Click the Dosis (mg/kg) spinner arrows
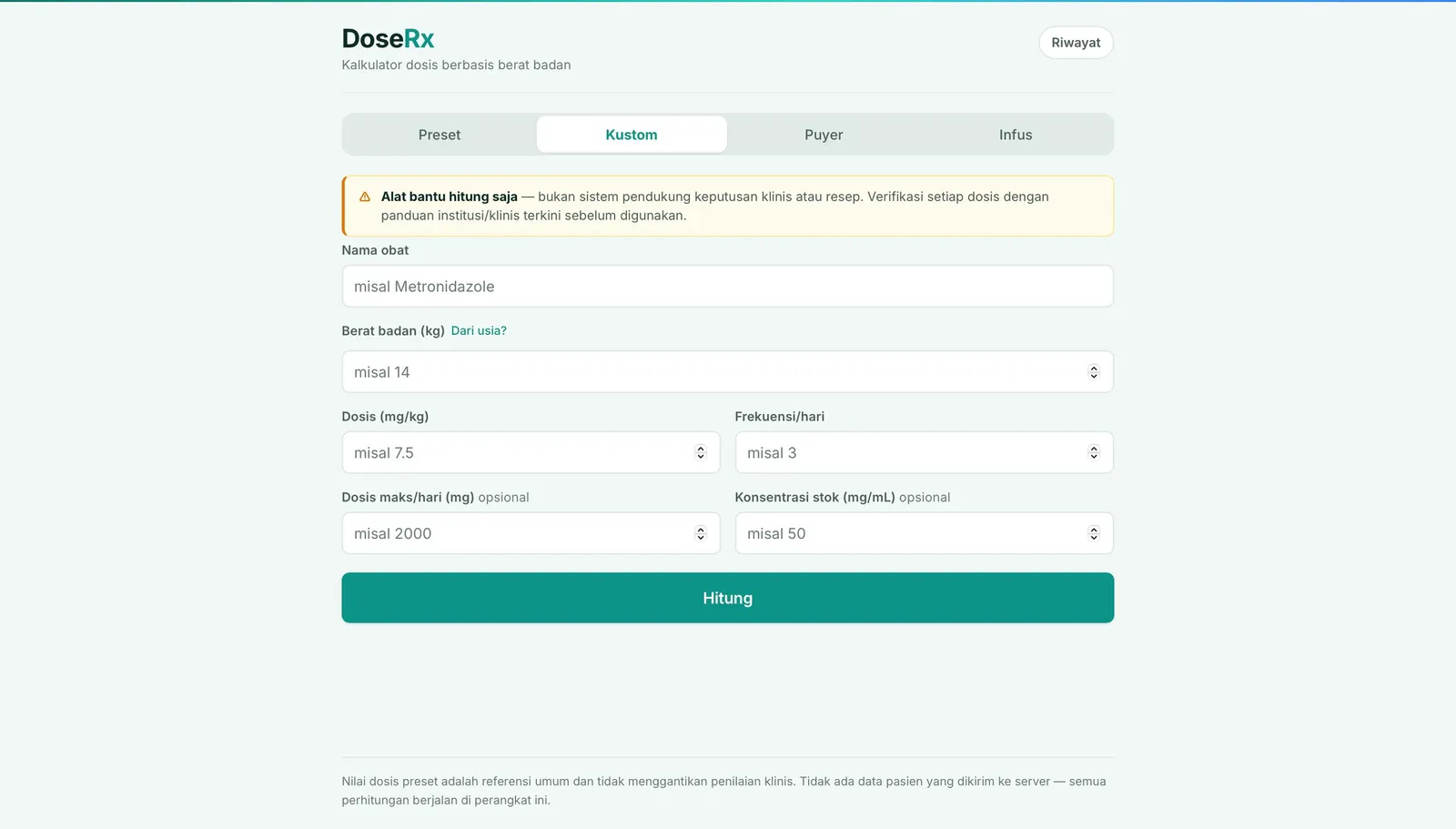Screen dimensions: 1456x829 pyautogui.click(x=701, y=453)
